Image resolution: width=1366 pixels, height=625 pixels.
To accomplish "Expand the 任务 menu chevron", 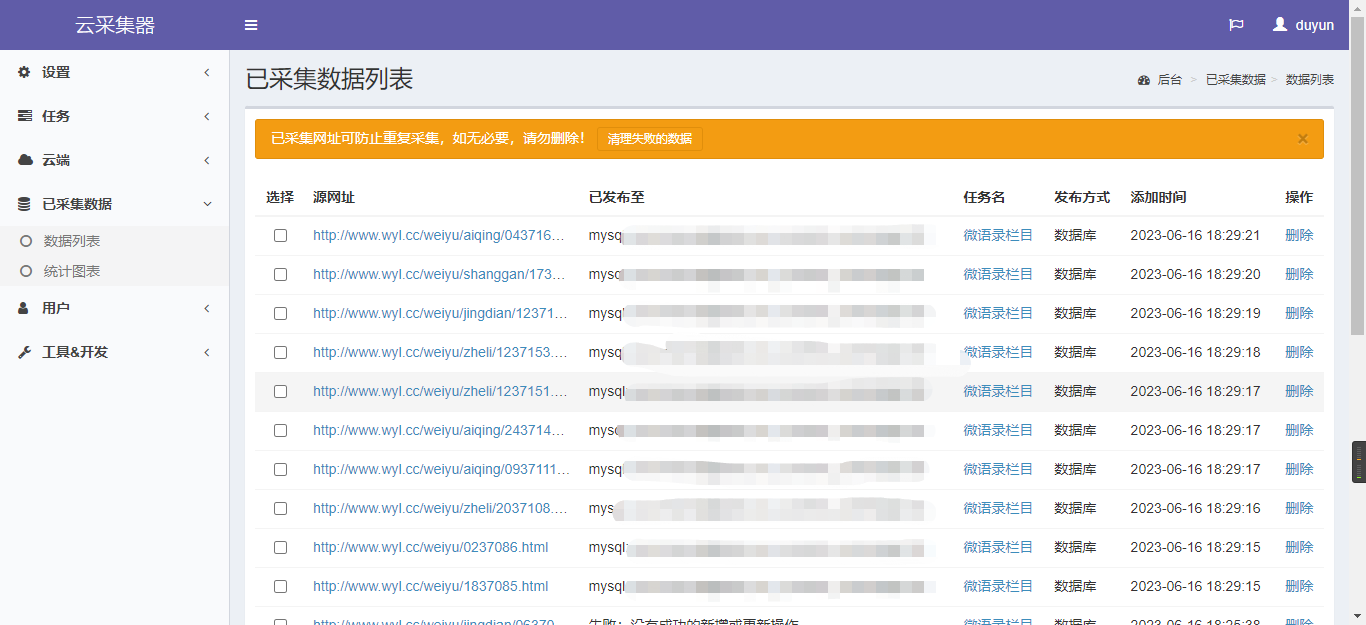I will pyautogui.click(x=207, y=116).
